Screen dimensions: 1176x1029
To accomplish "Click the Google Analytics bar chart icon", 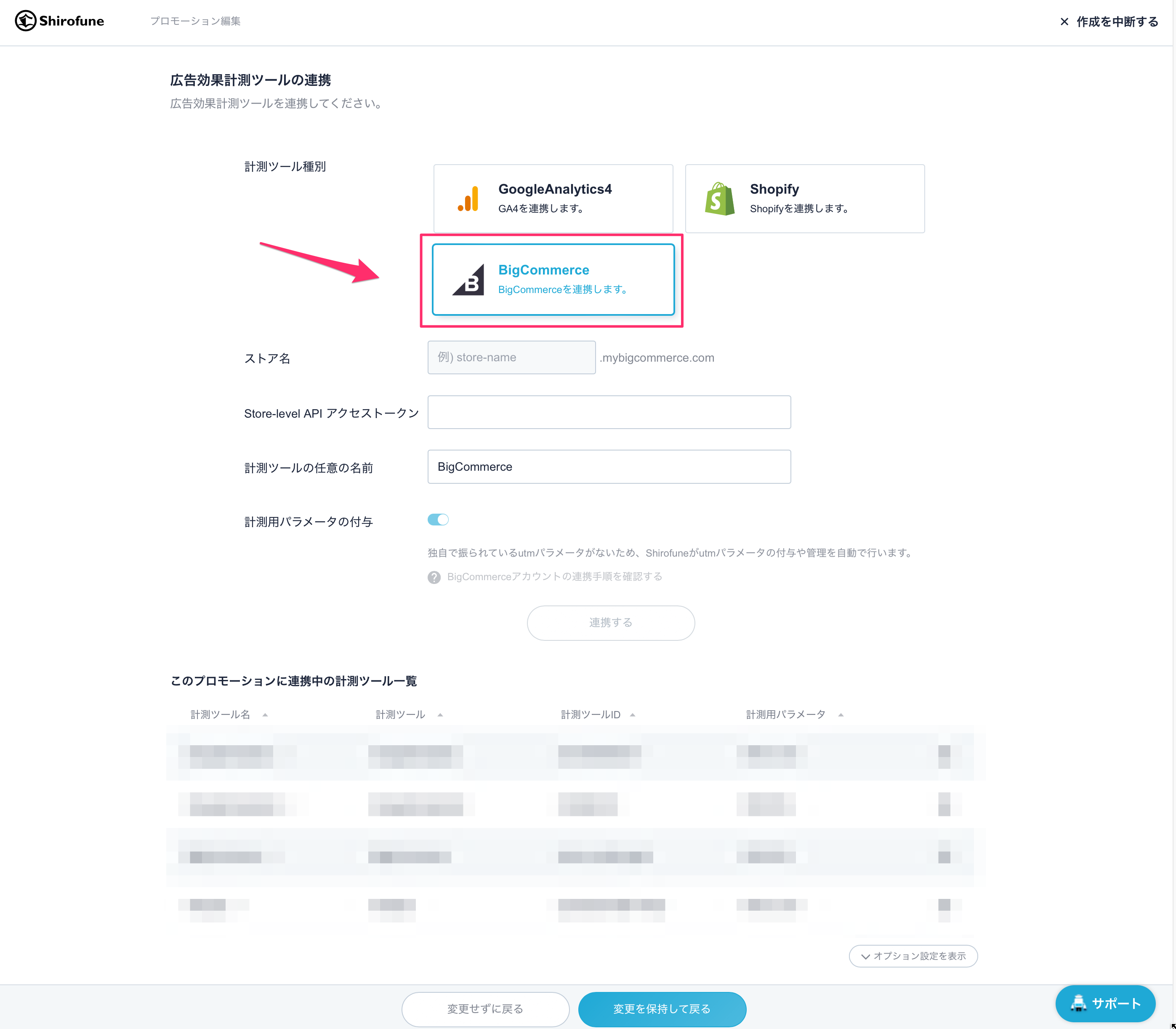I will [468, 199].
